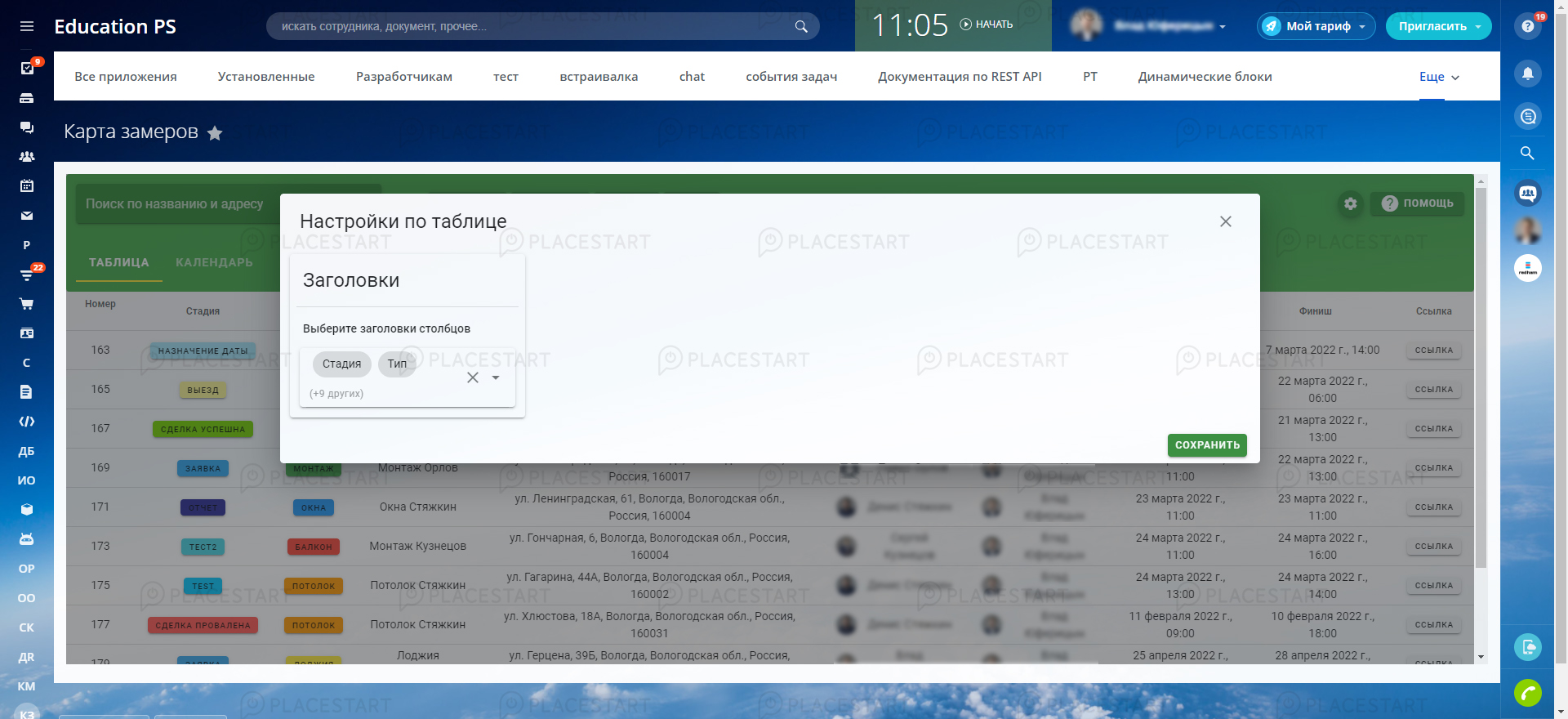Open the ДБ item in left sidebar

pos(27,451)
